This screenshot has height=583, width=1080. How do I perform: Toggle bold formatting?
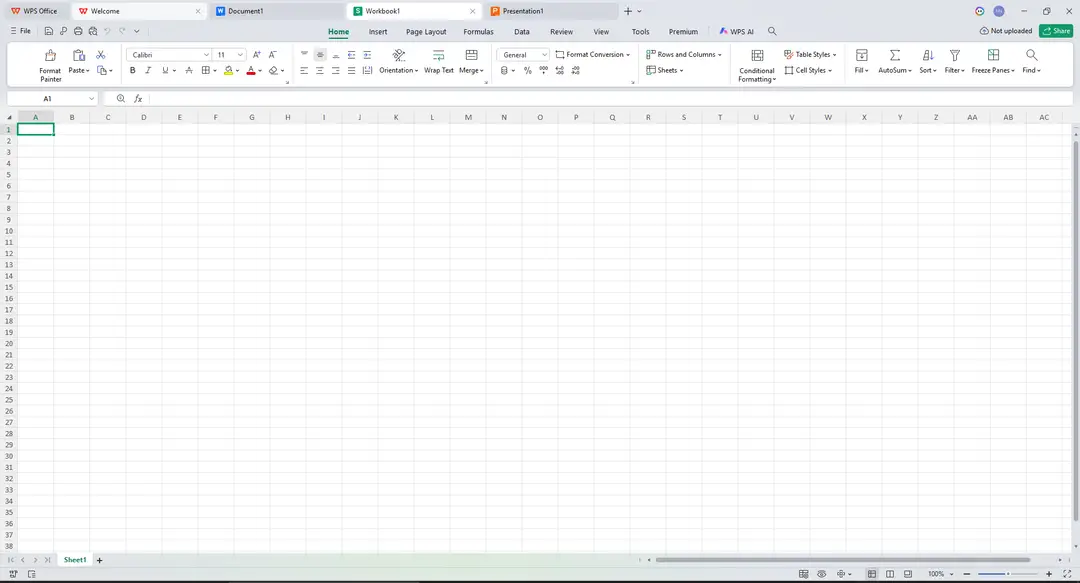click(x=132, y=70)
